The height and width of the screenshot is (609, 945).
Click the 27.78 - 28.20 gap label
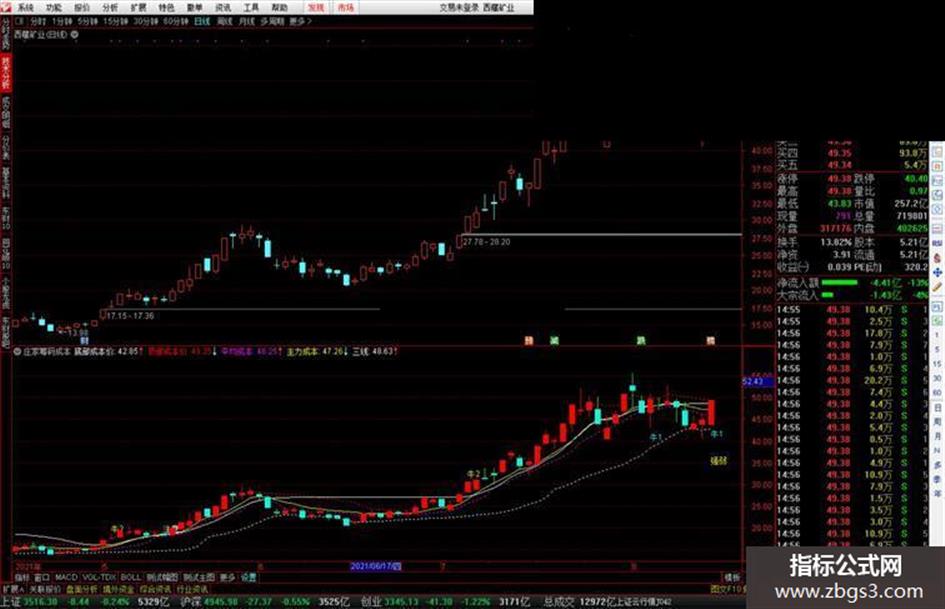click(x=487, y=242)
